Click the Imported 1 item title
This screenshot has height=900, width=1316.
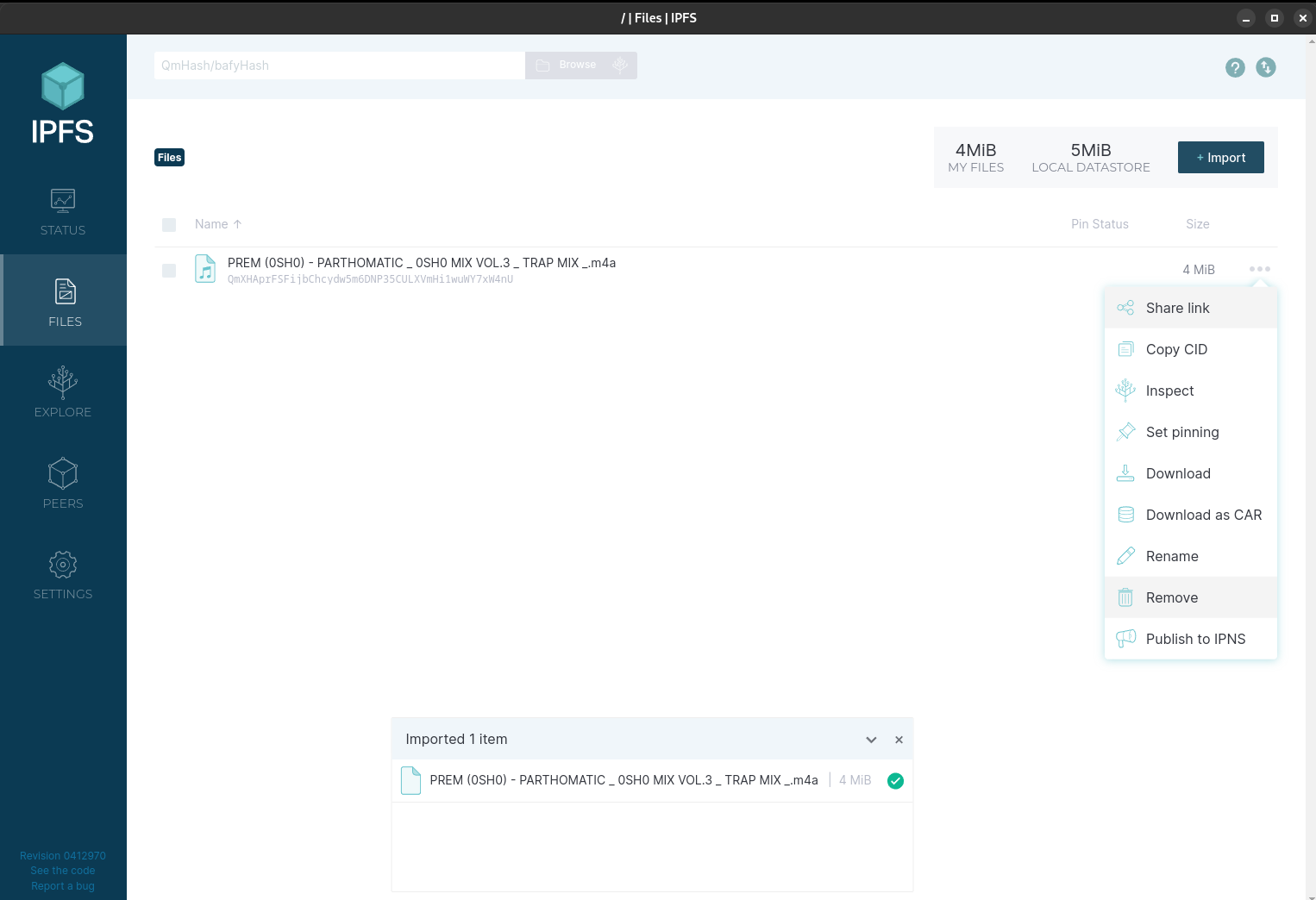coord(456,740)
